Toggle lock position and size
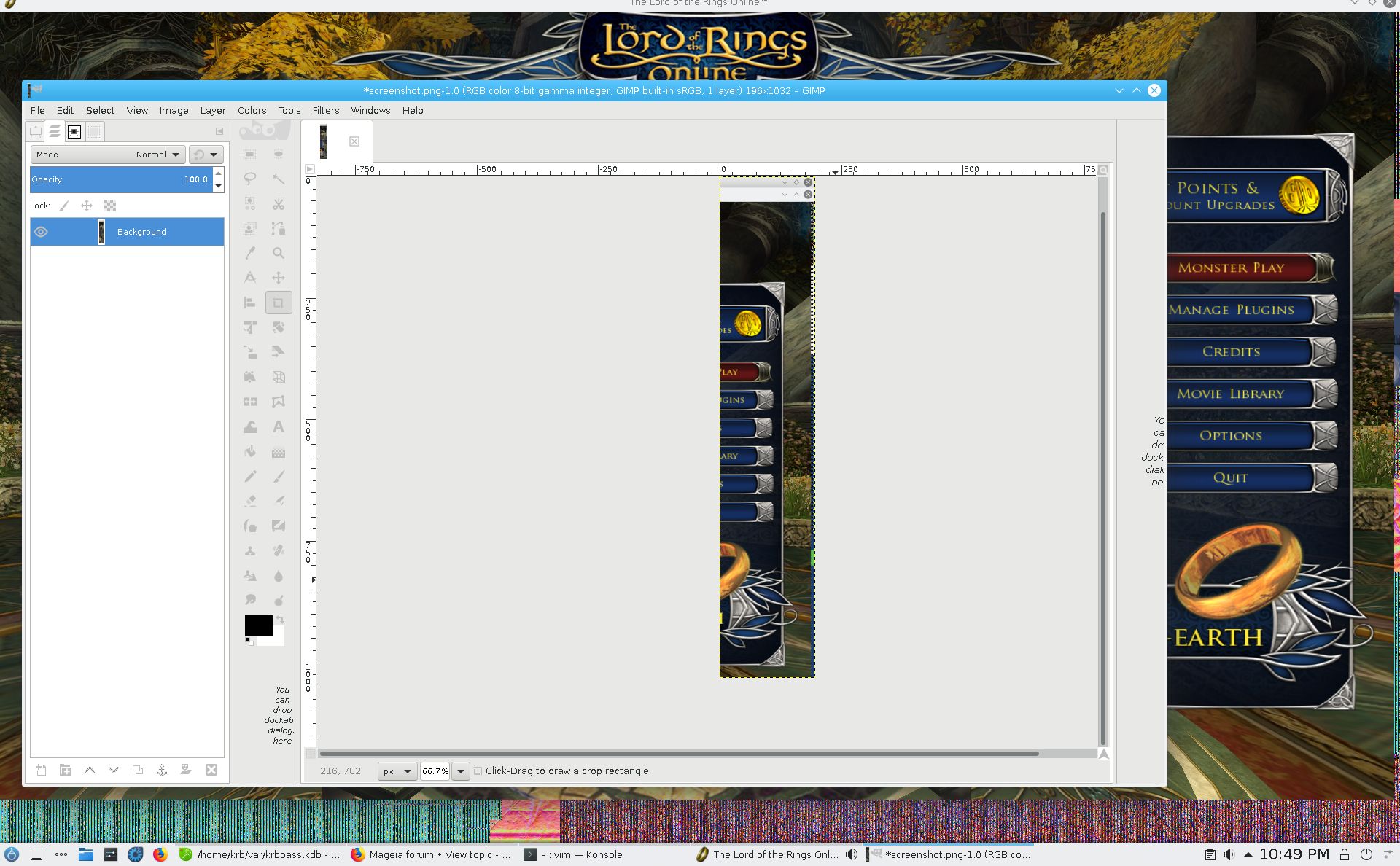Screen dimensions: 1400x866 [x=87, y=206]
